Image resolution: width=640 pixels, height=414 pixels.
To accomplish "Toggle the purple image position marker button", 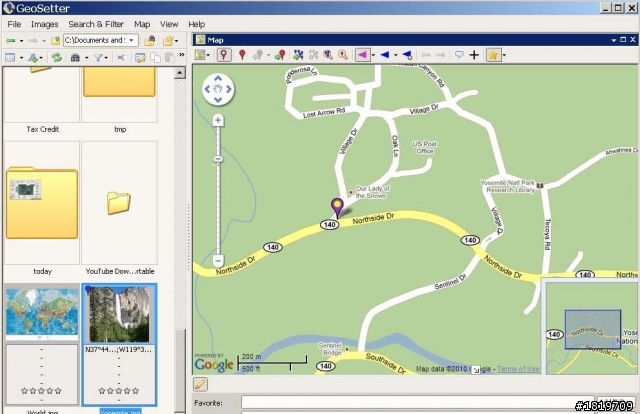I will (224, 55).
